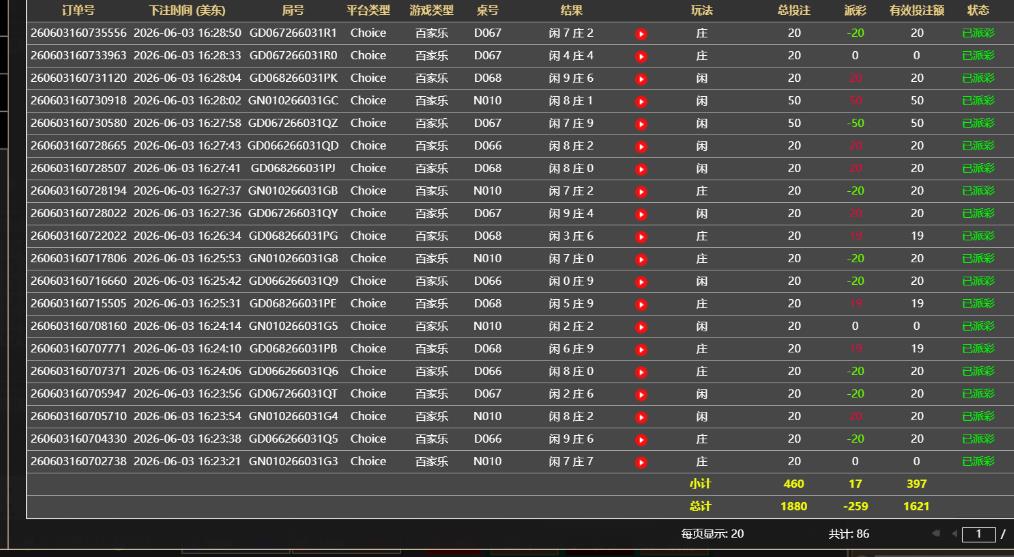Viewport: 1014px width, 557px height.
Task: Go to first page of results
Action: (x=936, y=534)
